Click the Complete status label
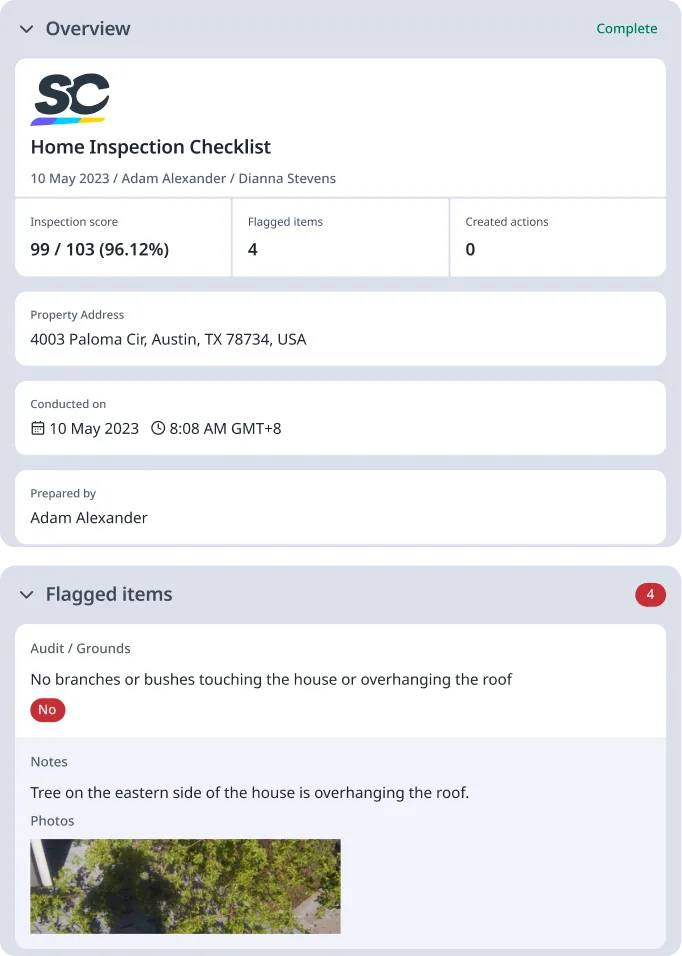 [x=627, y=29]
